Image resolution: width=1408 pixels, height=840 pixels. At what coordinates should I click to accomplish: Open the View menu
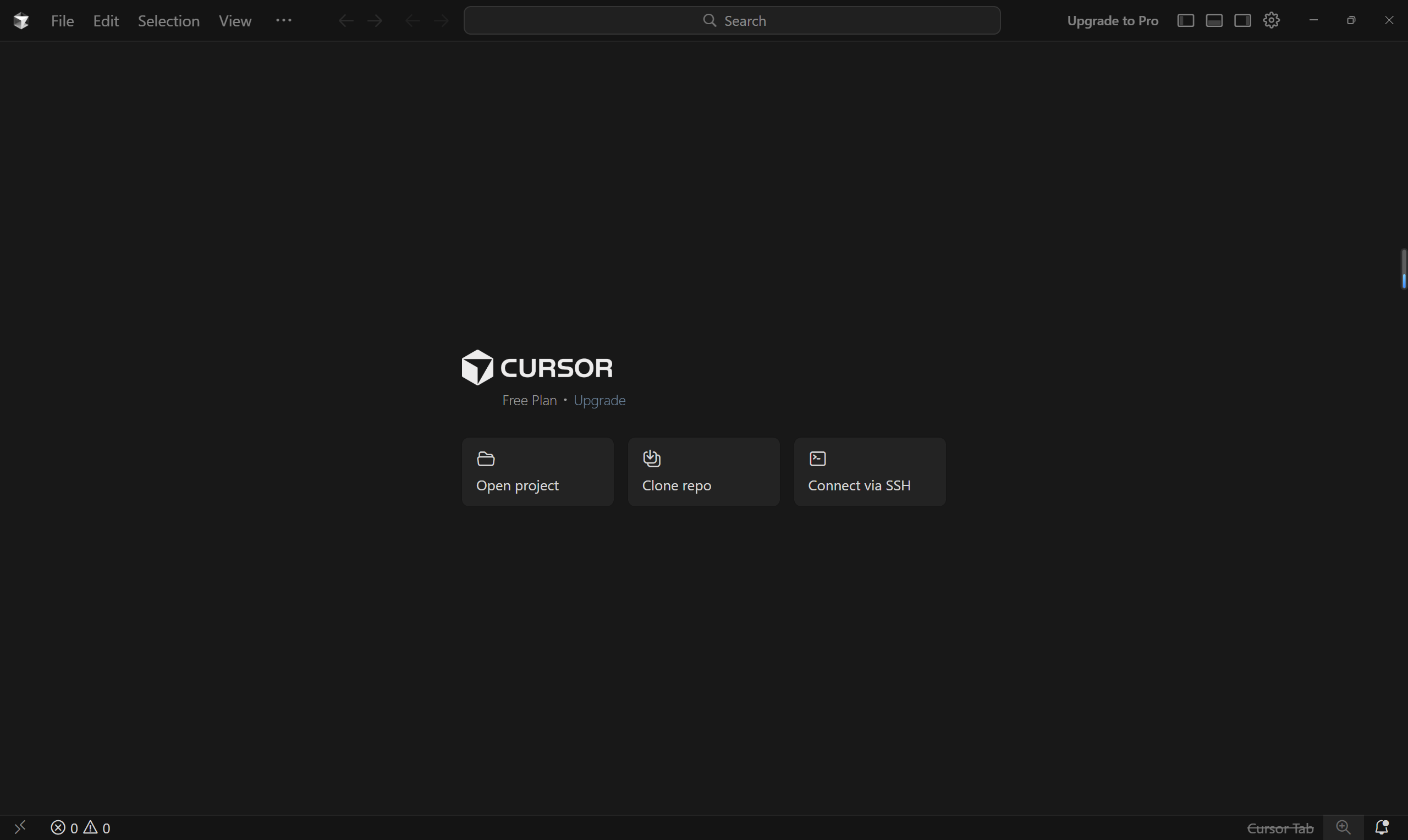coord(235,21)
